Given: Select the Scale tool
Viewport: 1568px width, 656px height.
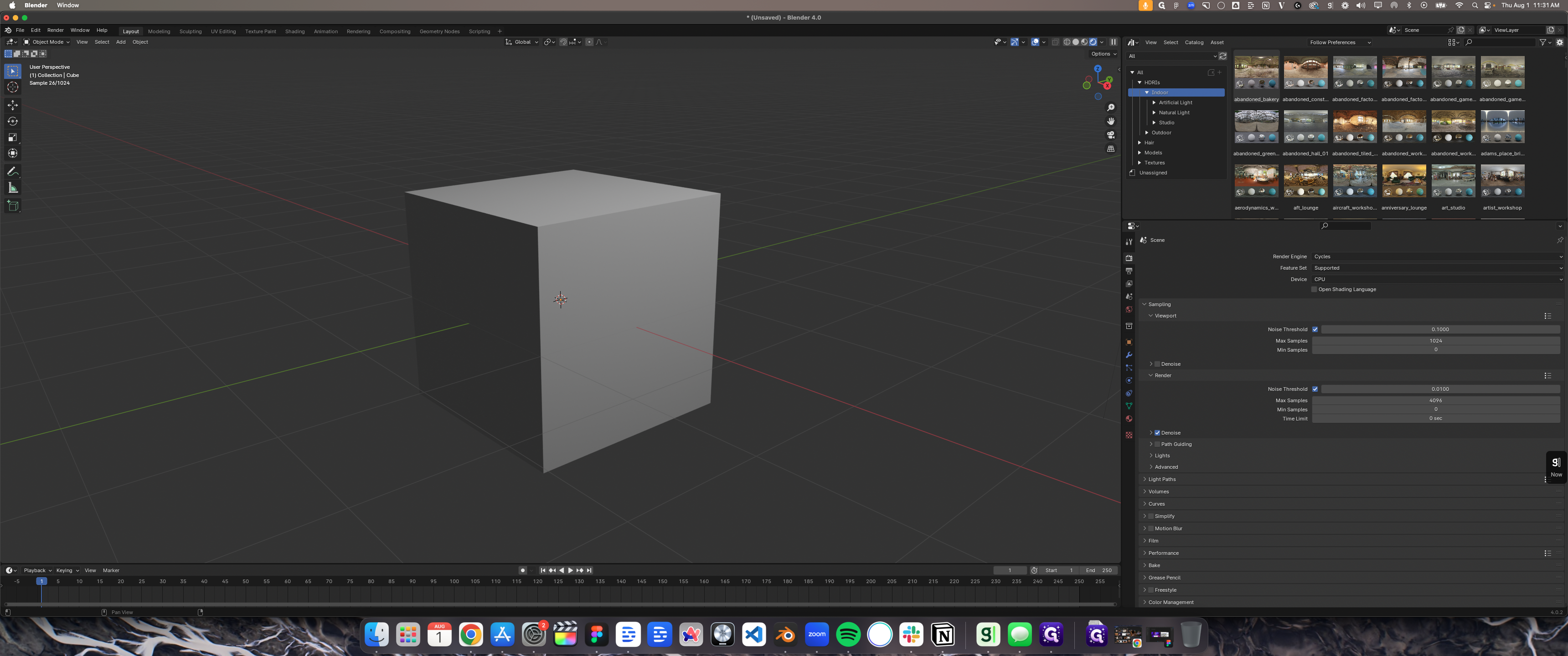Looking at the screenshot, I should (12, 137).
